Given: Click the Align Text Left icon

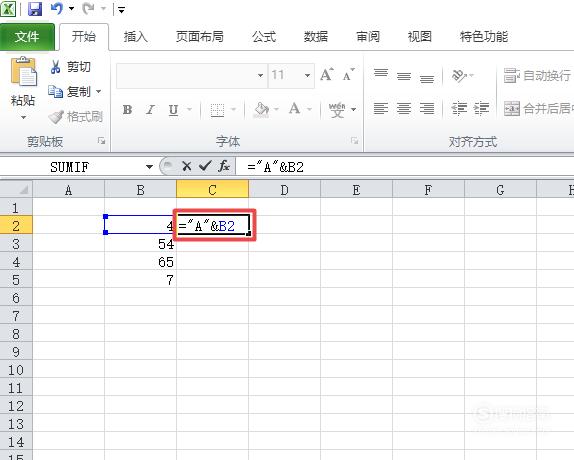Looking at the screenshot, I should coord(381,109).
